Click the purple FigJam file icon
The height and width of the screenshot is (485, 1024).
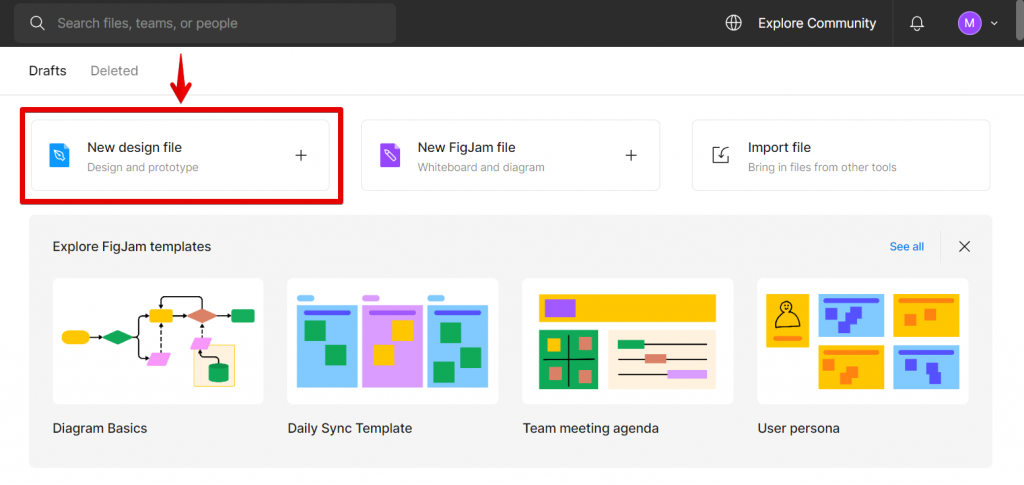click(390, 155)
